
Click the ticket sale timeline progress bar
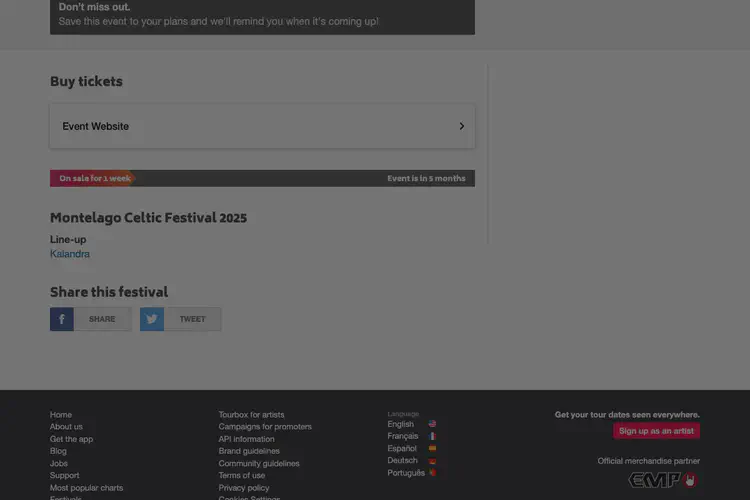262,178
